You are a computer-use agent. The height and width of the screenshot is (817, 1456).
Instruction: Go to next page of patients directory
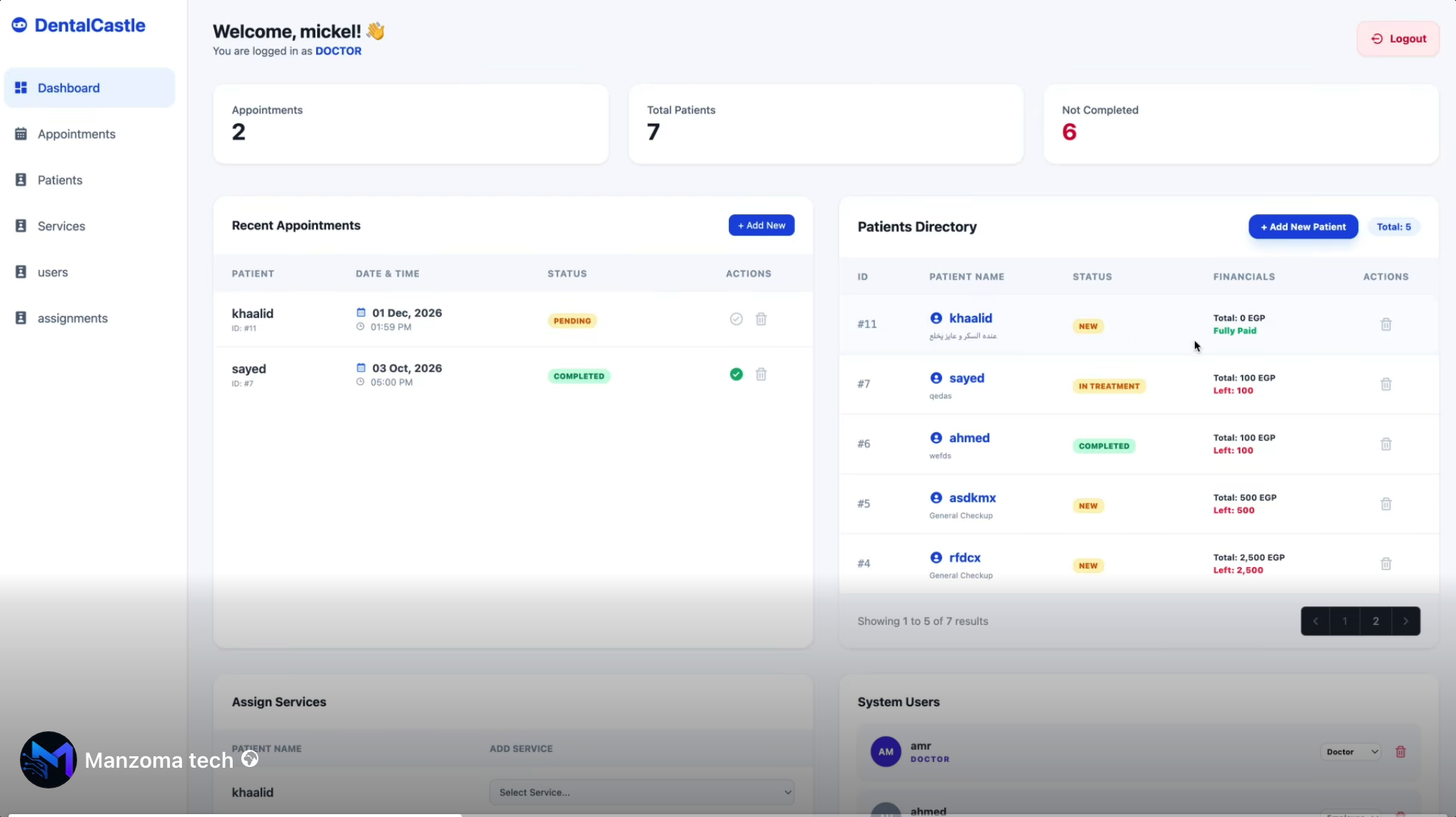coord(1405,621)
